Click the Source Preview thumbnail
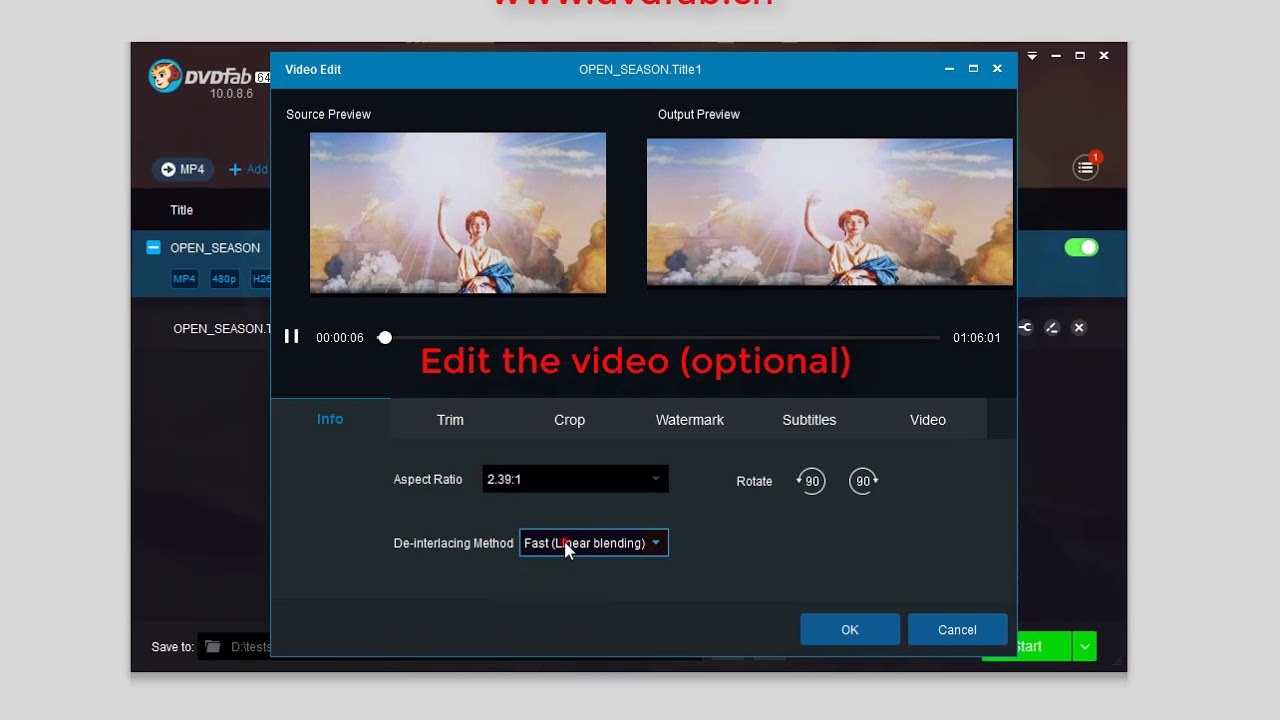Screen dimensions: 1280x720 coord(458,213)
